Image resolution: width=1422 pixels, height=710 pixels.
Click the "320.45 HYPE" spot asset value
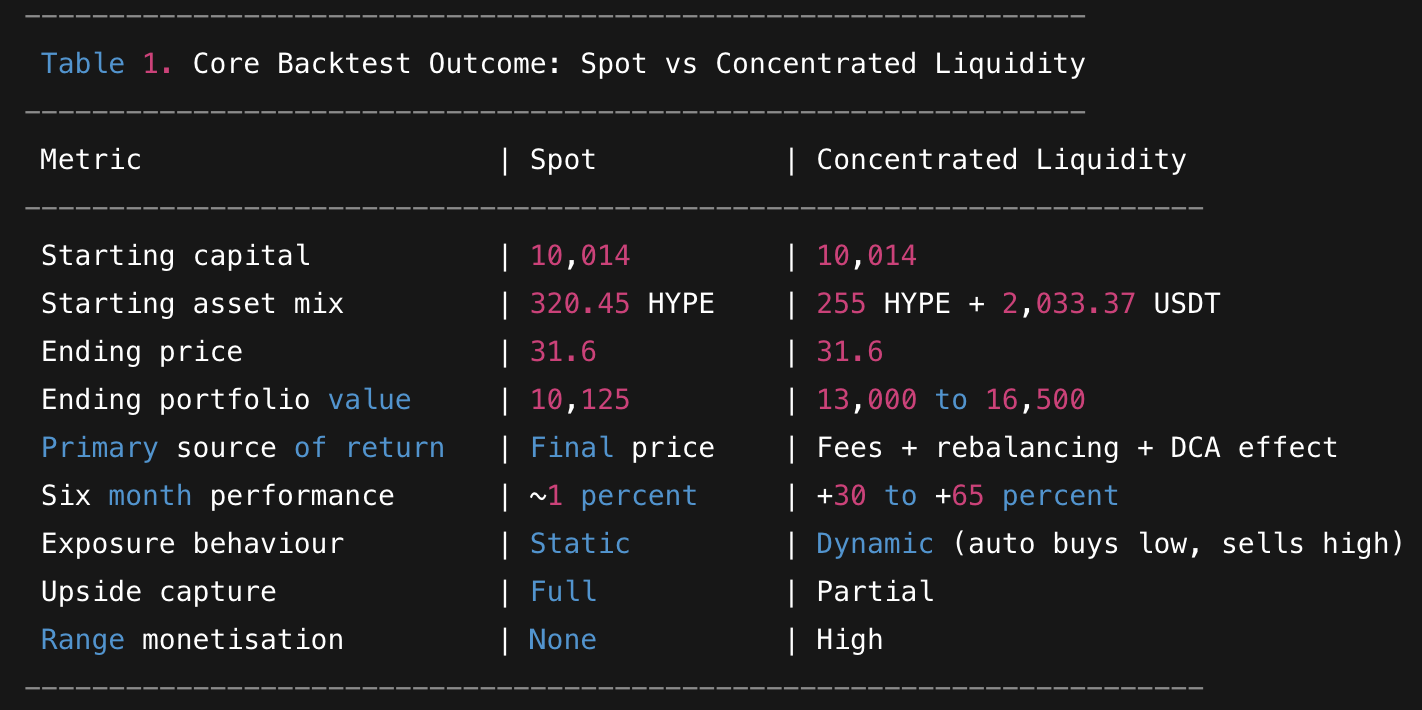pyautogui.click(x=622, y=304)
